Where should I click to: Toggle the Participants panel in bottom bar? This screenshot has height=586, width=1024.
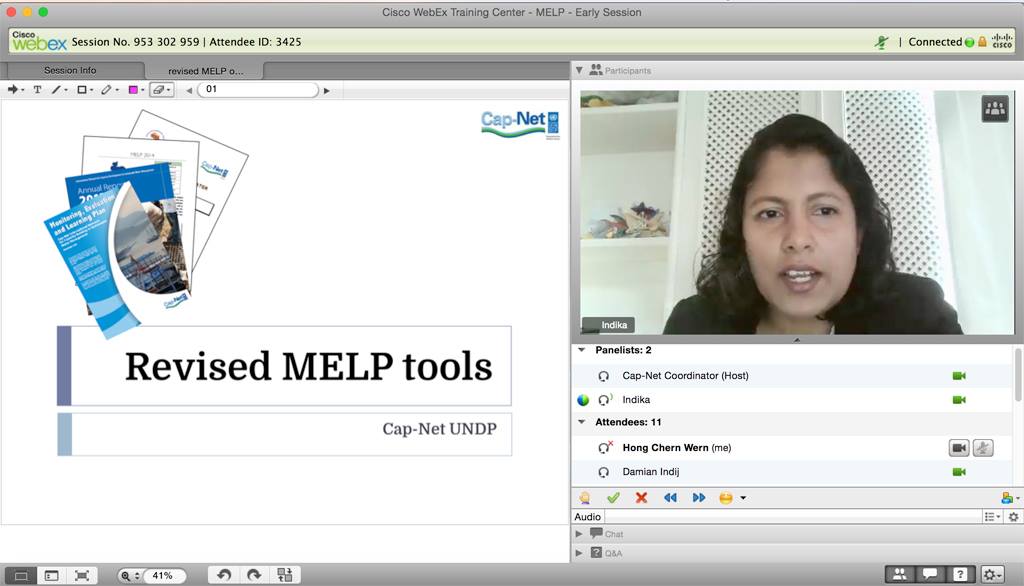pos(900,574)
